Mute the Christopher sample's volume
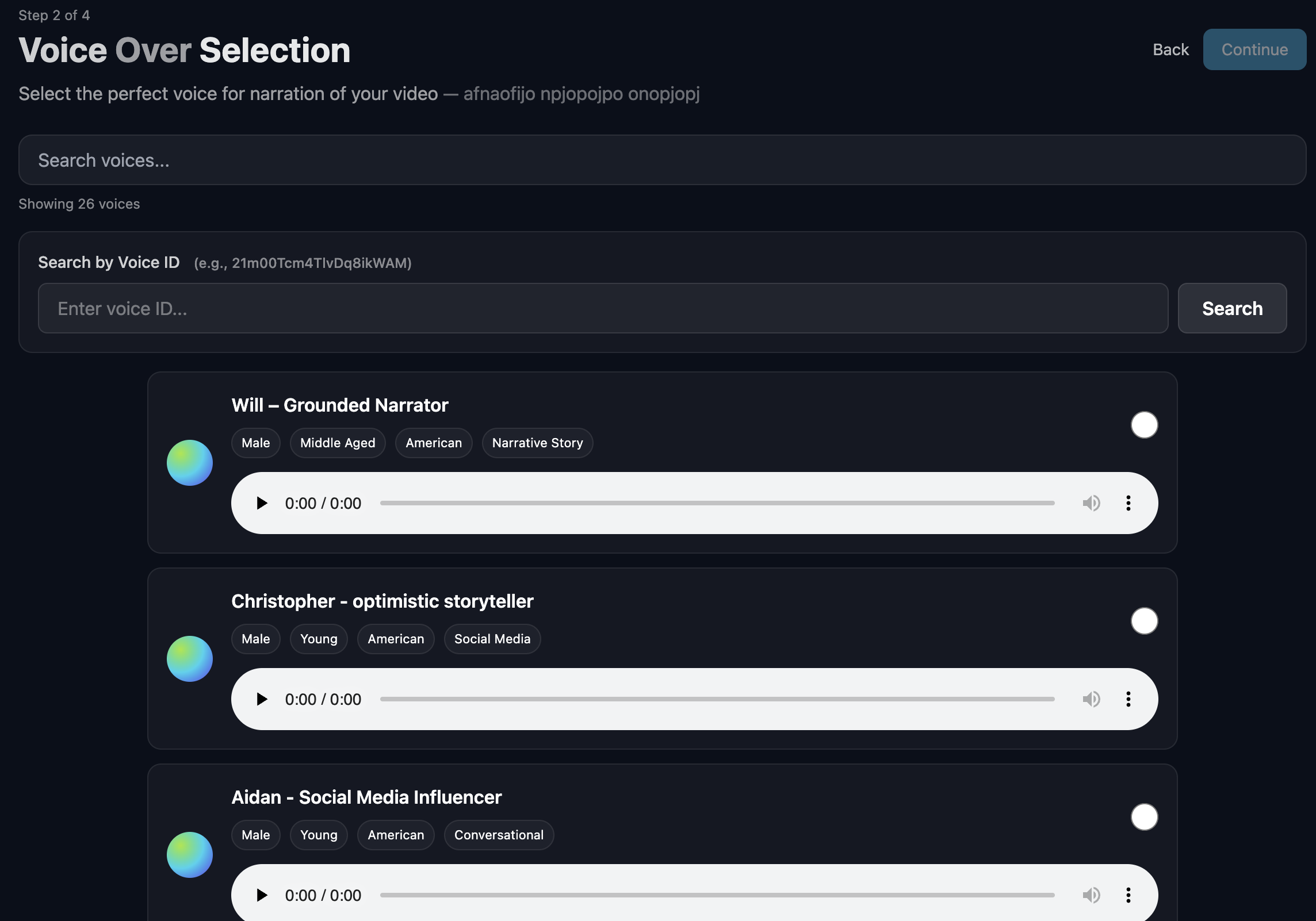This screenshot has width=1316, height=921. point(1091,699)
